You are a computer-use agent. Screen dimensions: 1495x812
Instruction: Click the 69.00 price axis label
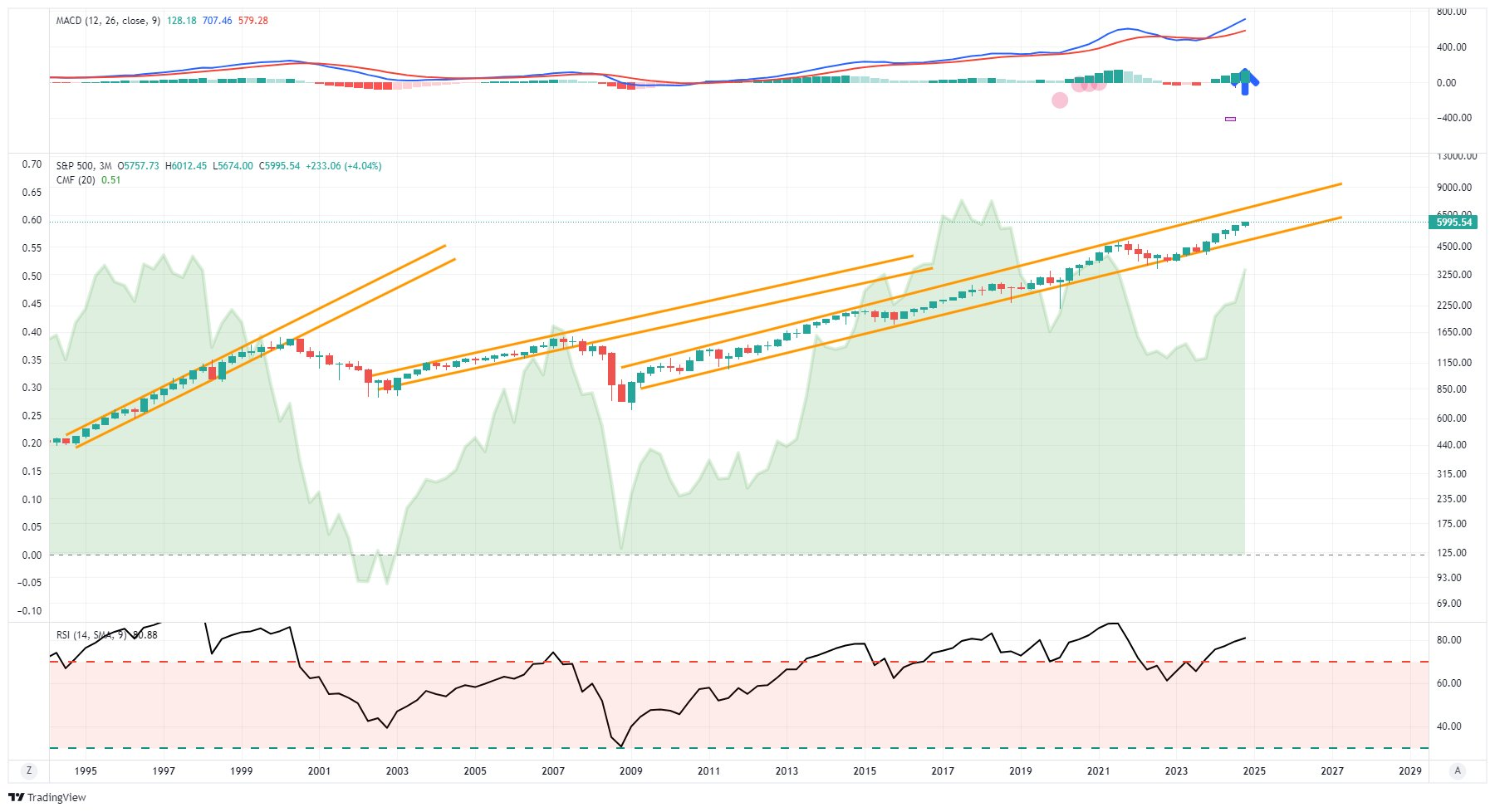[1449, 604]
